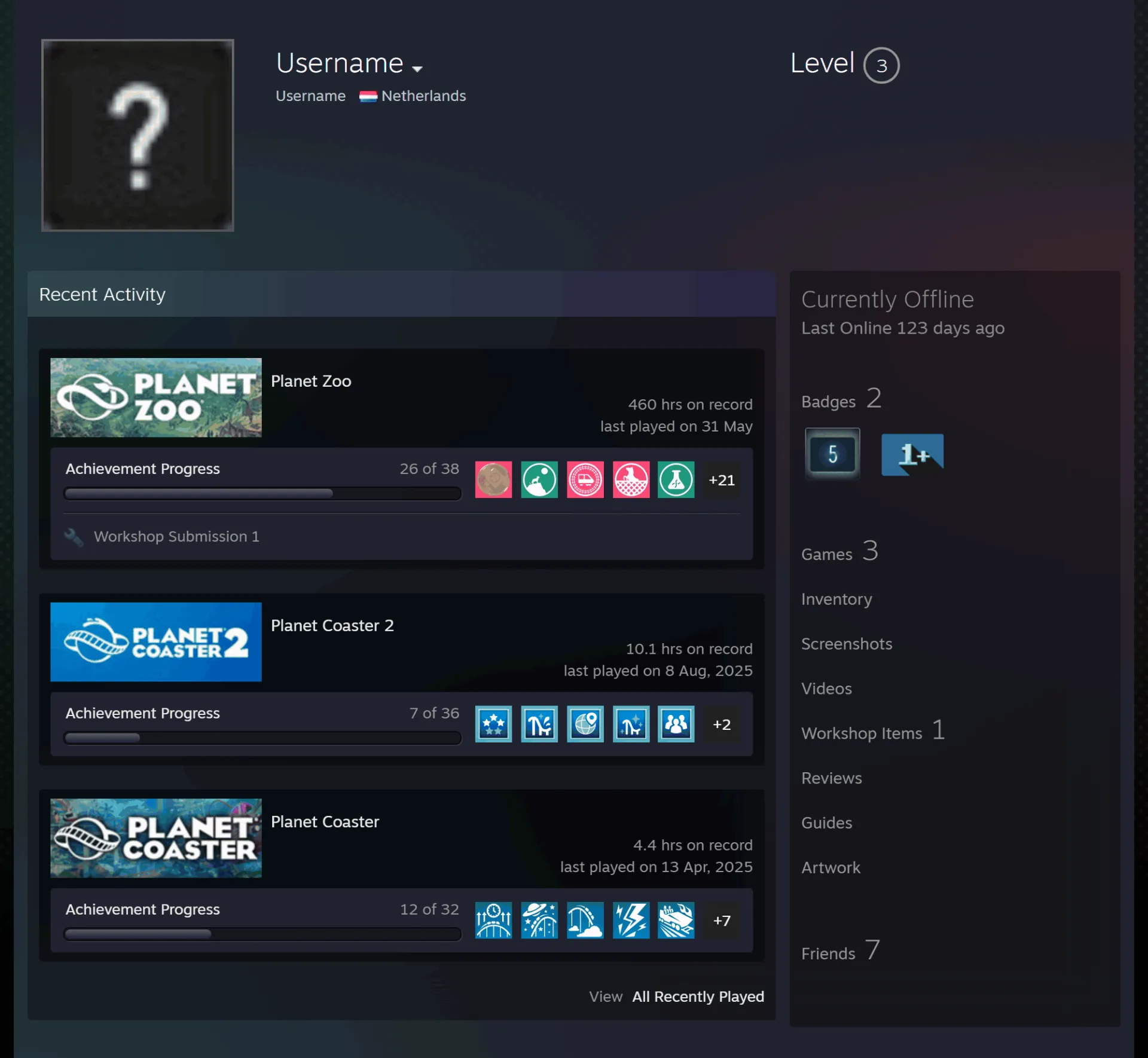Open the Planet Coaster 2 game banner
Viewport: 1148px width, 1058px height.
(156, 642)
